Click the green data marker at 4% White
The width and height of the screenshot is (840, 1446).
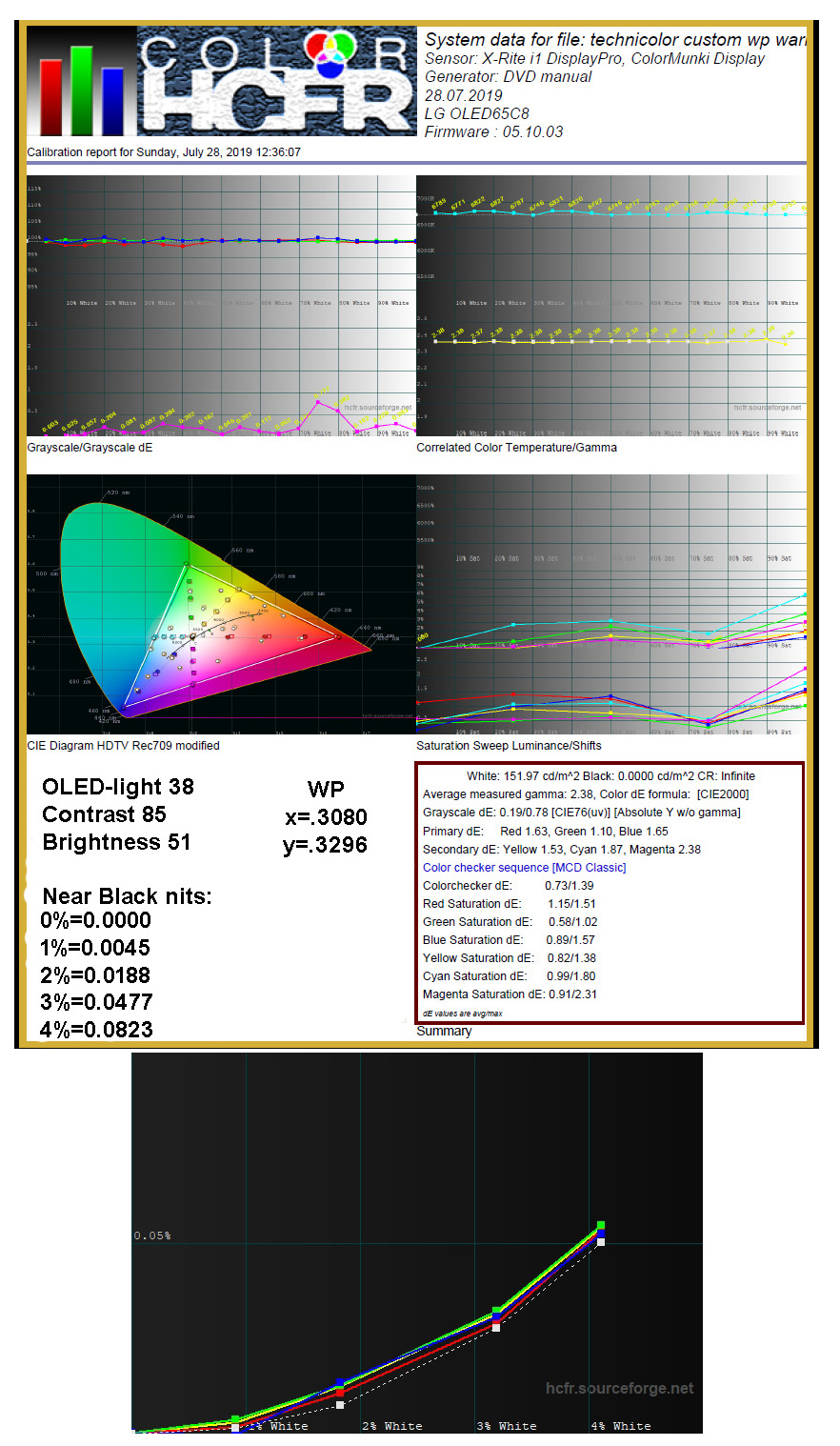(601, 1225)
